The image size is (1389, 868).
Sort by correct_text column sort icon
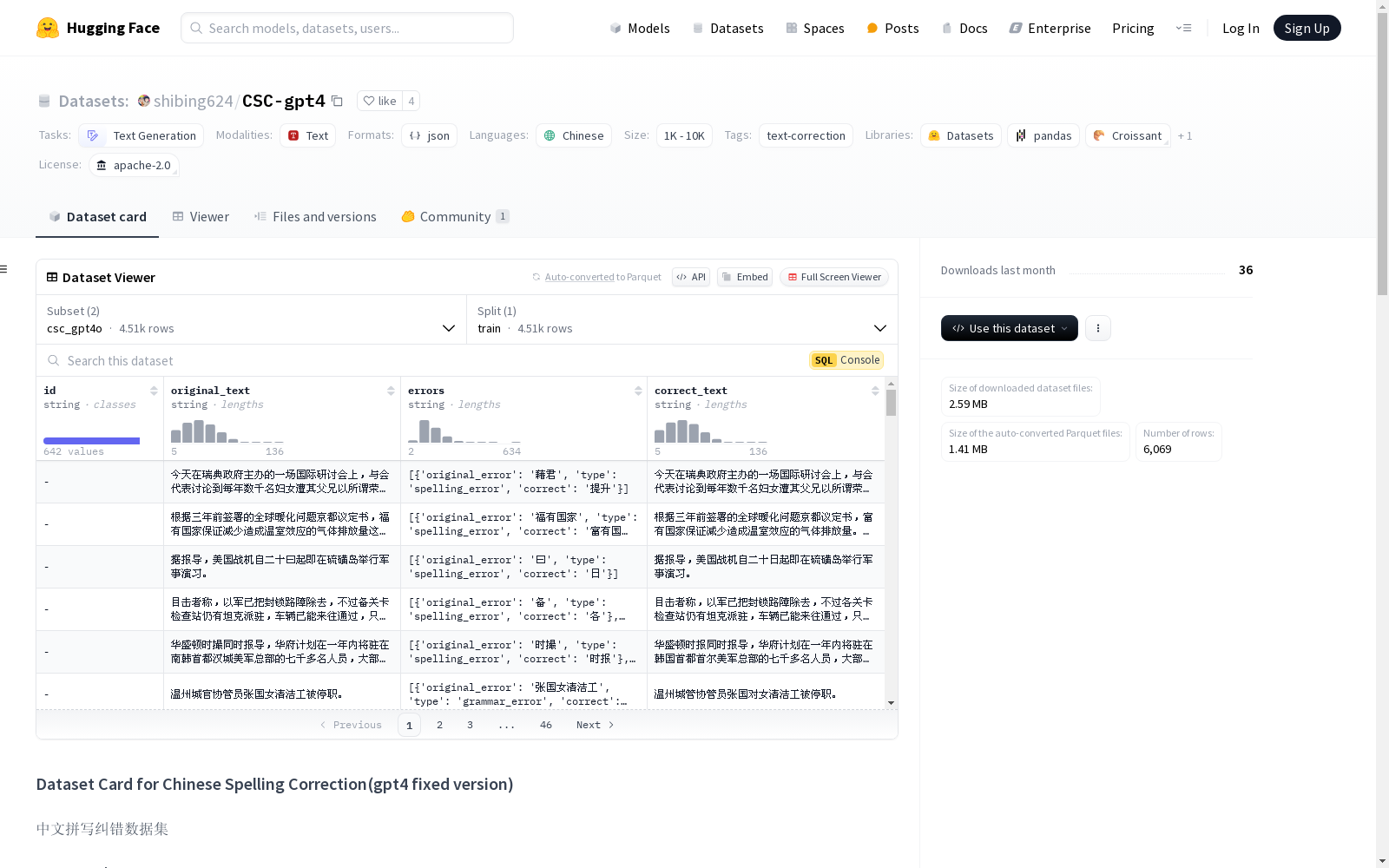[875, 391]
